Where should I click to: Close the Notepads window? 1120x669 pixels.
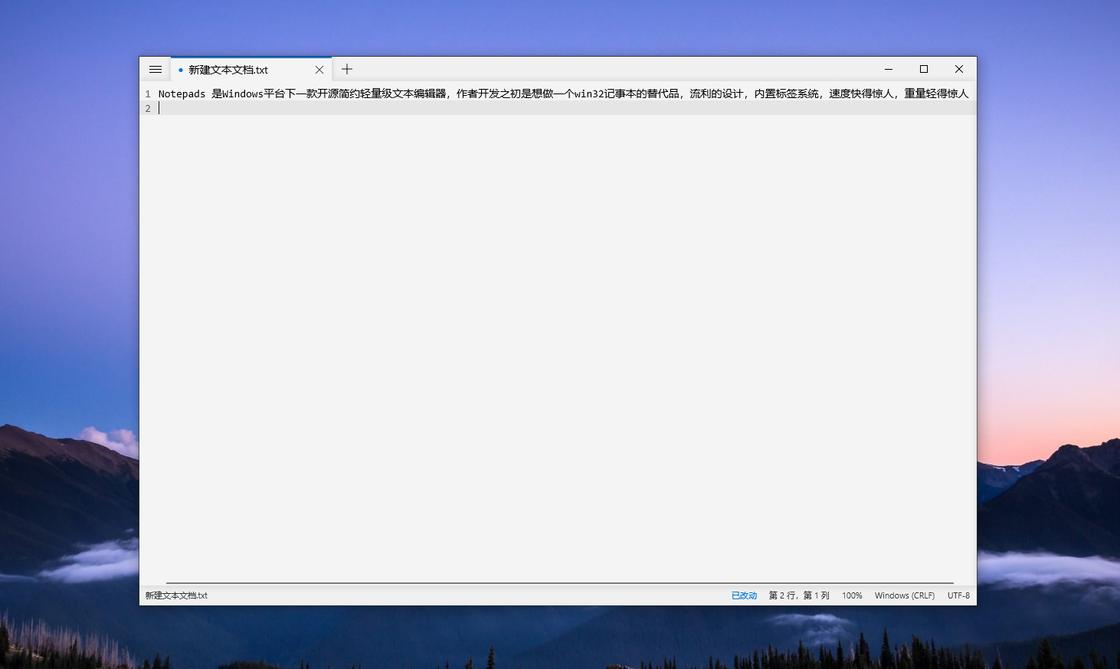tap(958, 69)
